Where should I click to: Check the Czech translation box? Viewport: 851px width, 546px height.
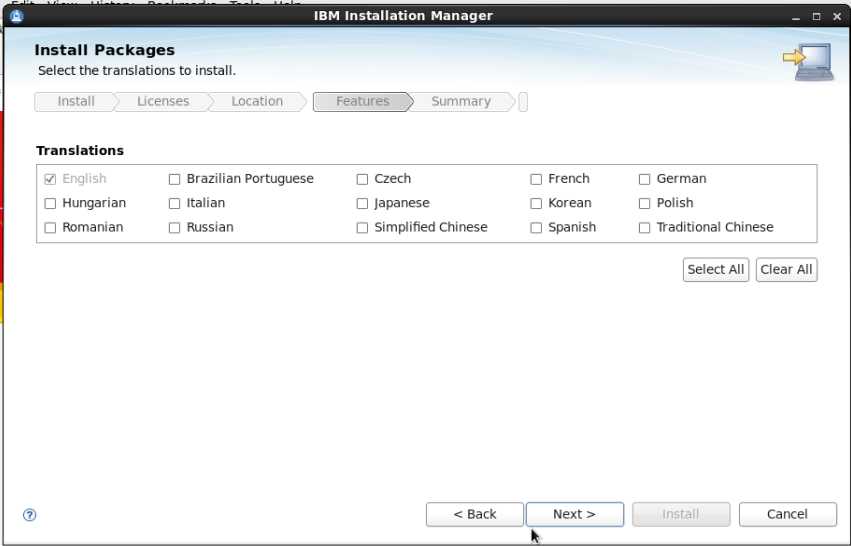pyautogui.click(x=362, y=179)
